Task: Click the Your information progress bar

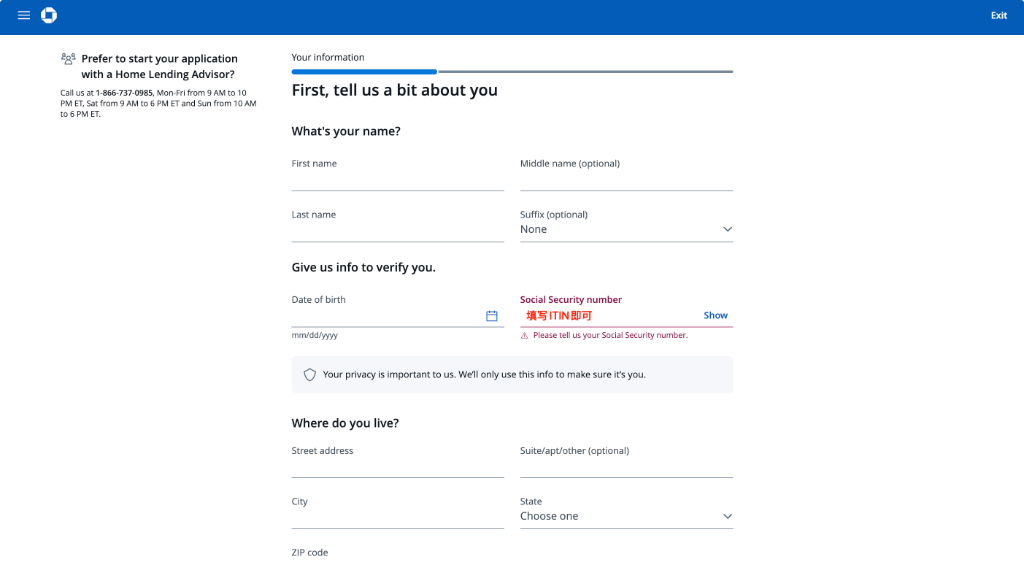Action: coord(512,71)
